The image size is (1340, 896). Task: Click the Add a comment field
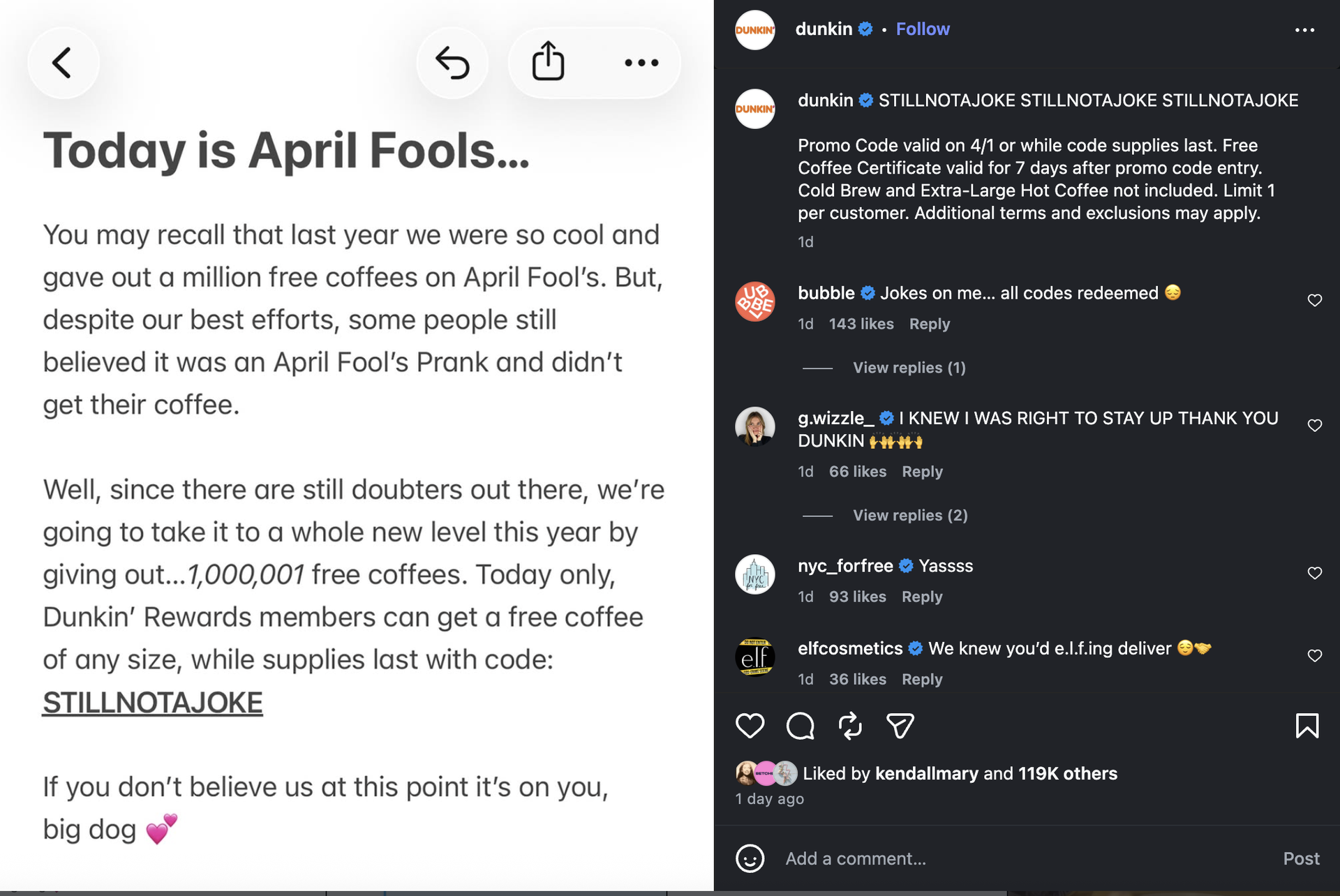click(x=977, y=858)
